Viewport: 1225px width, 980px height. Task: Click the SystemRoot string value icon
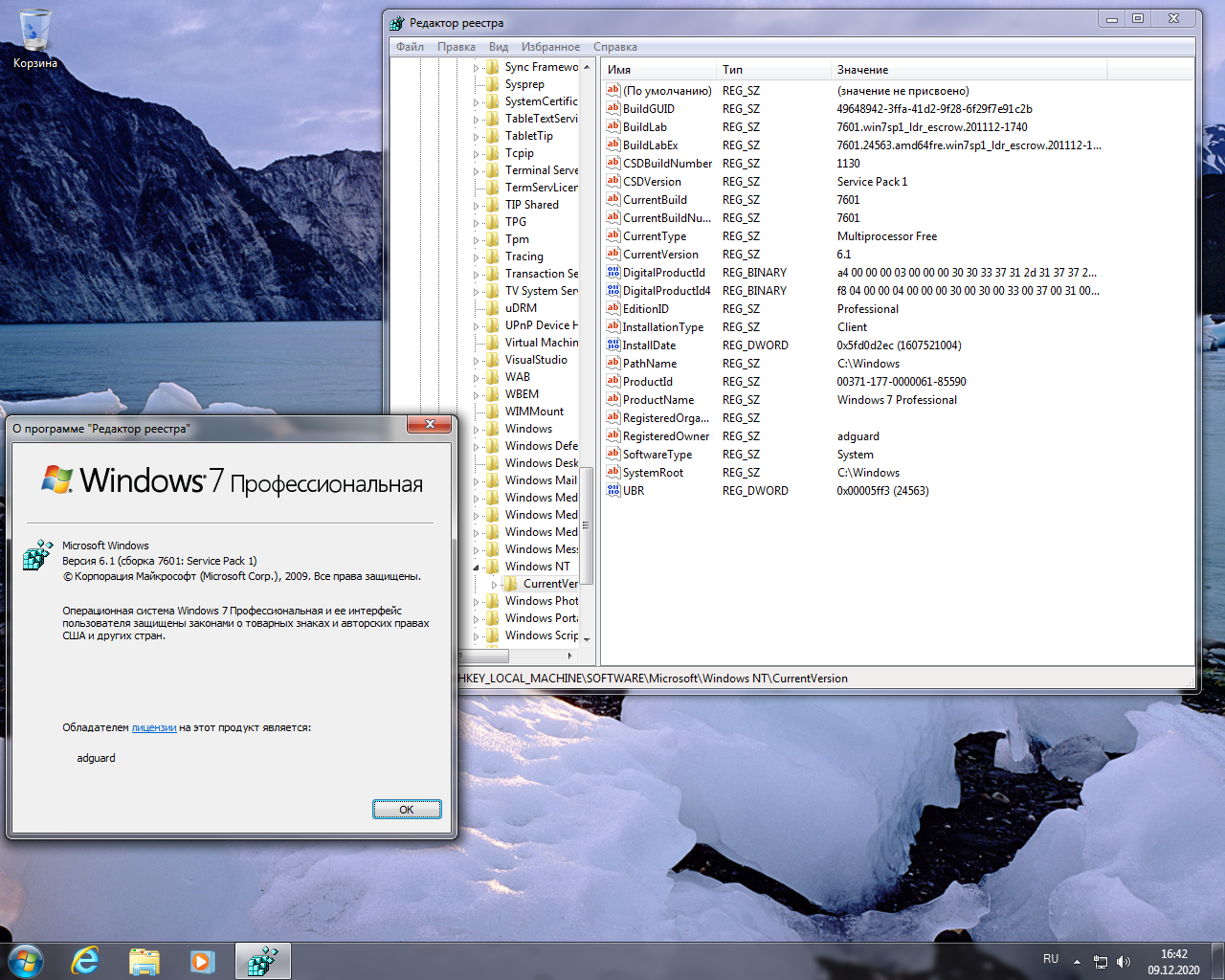[613, 472]
